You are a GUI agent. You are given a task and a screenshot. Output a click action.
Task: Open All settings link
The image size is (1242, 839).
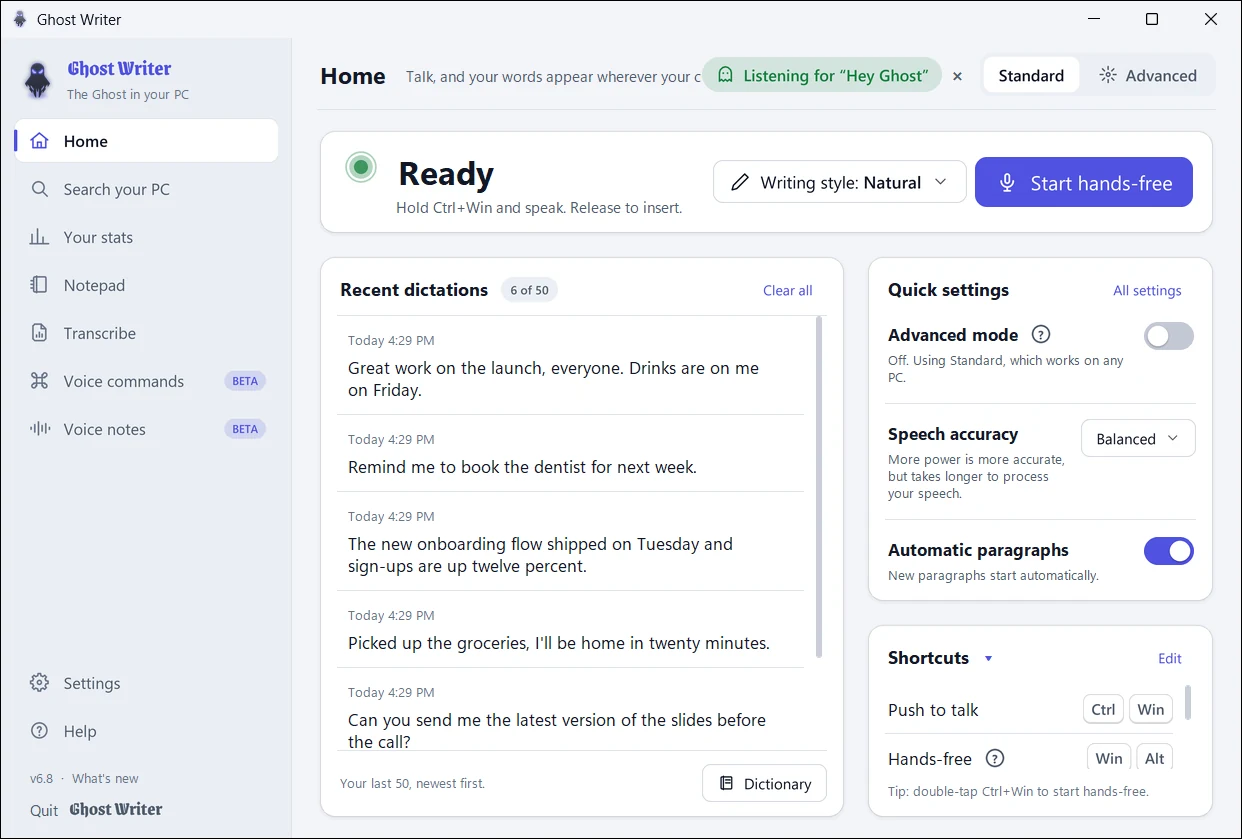[1147, 290]
